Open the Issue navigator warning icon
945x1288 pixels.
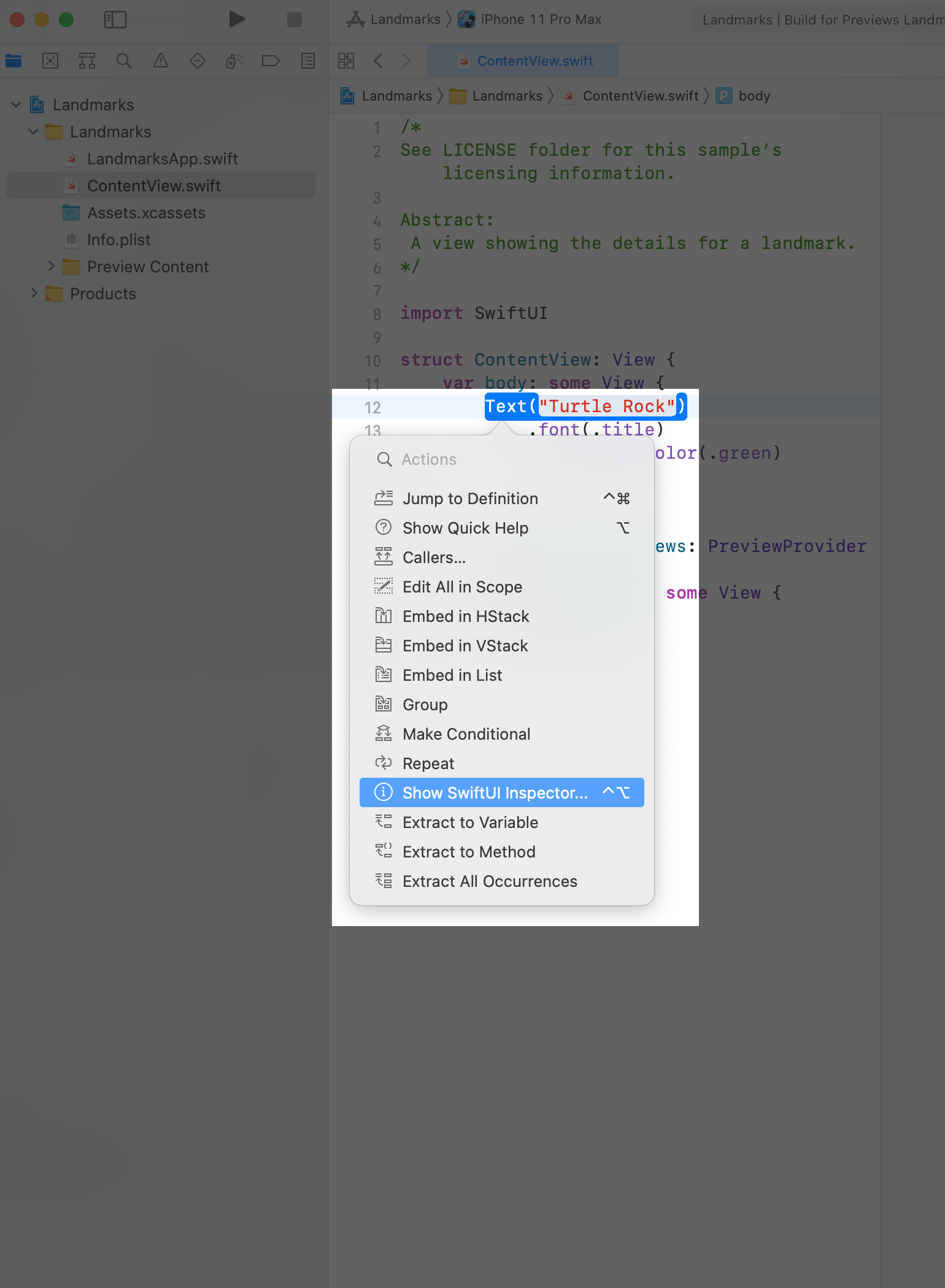pyautogui.click(x=161, y=61)
